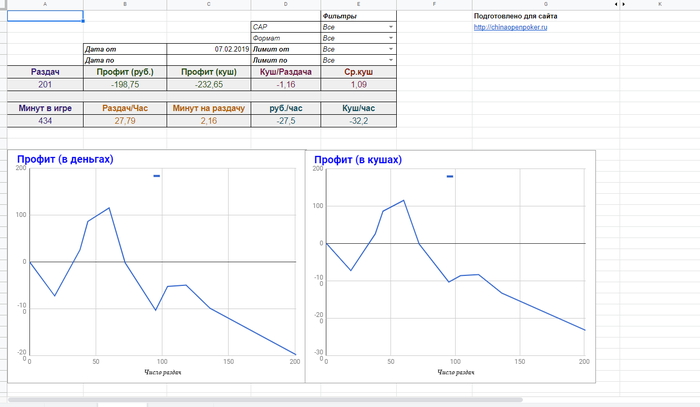The image size is (700, 407).
Task: Select the Дата от label cell
Action: (125, 49)
